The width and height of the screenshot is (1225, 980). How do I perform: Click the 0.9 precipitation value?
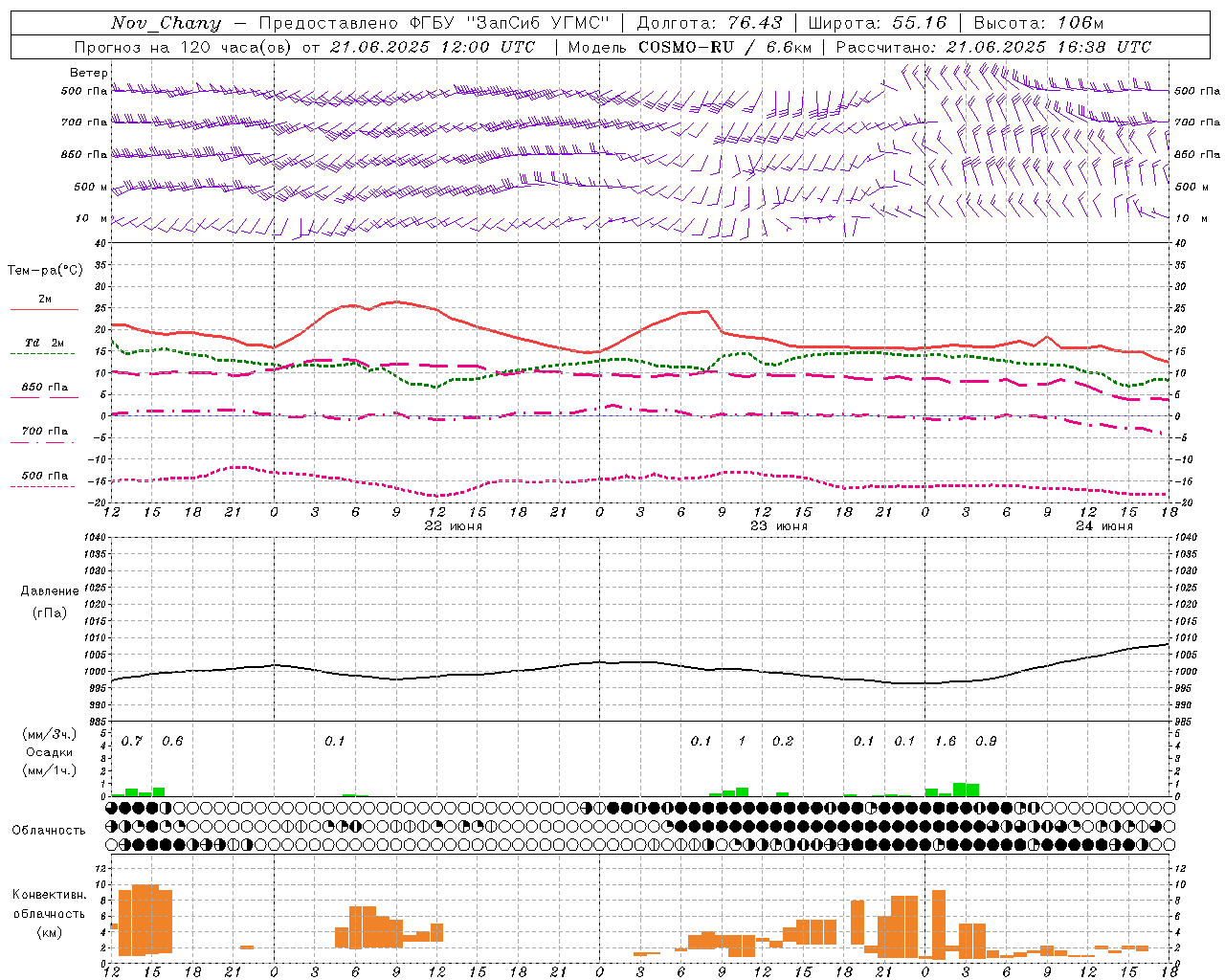[986, 742]
